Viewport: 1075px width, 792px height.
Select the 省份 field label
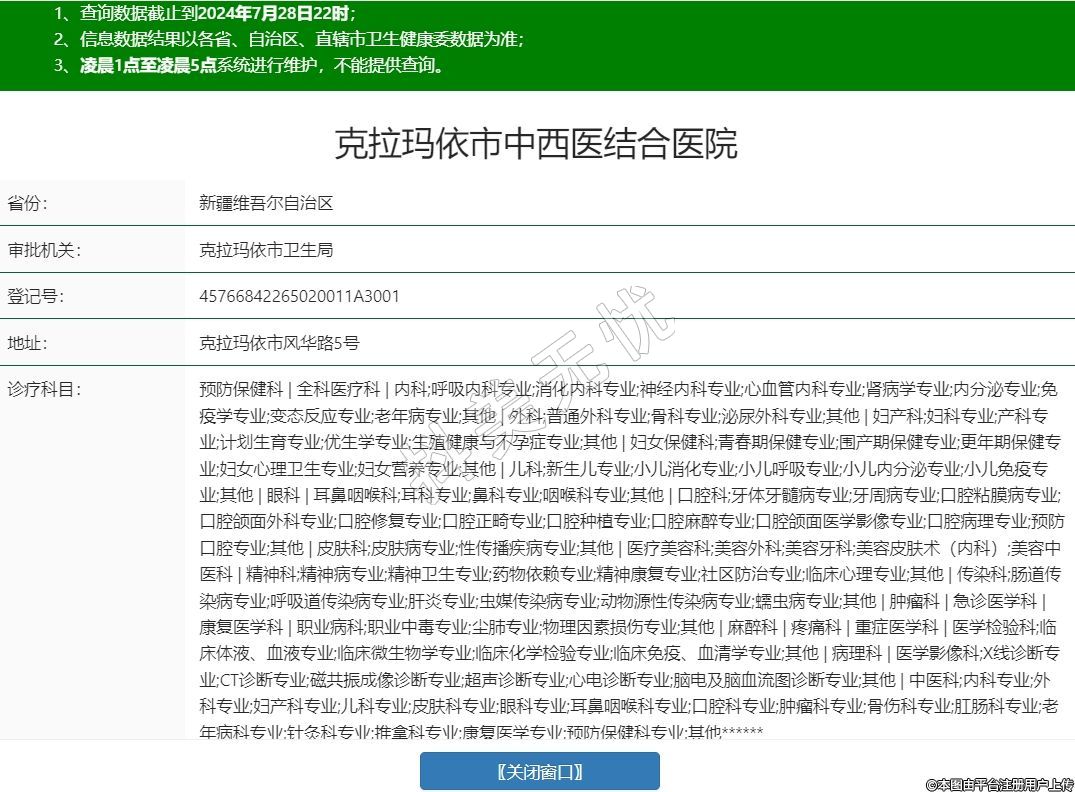point(28,203)
